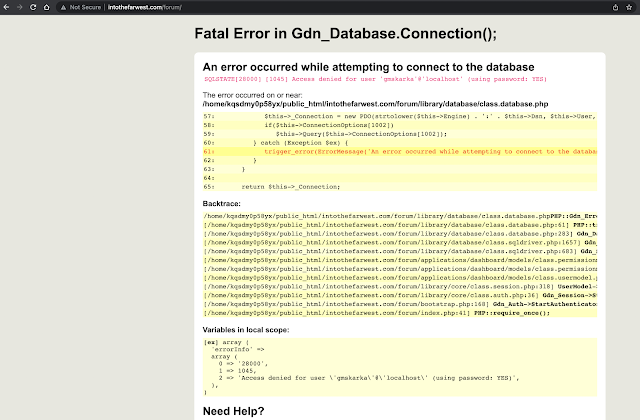Bookmark this page with the star icon
This screenshot has width=640, height=420.
(x=629, y=7)
